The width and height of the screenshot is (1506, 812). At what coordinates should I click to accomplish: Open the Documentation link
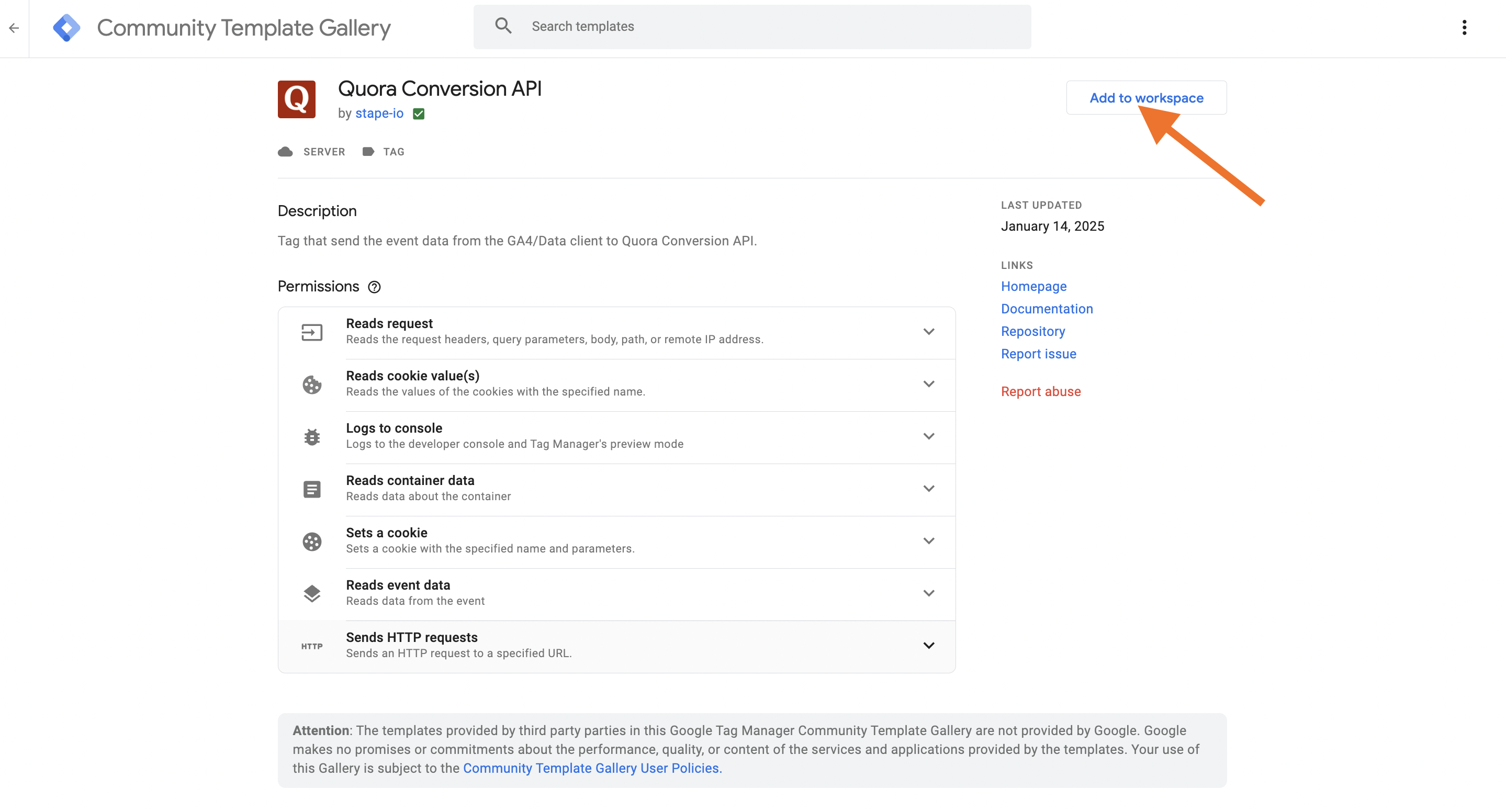point(1047,309)
